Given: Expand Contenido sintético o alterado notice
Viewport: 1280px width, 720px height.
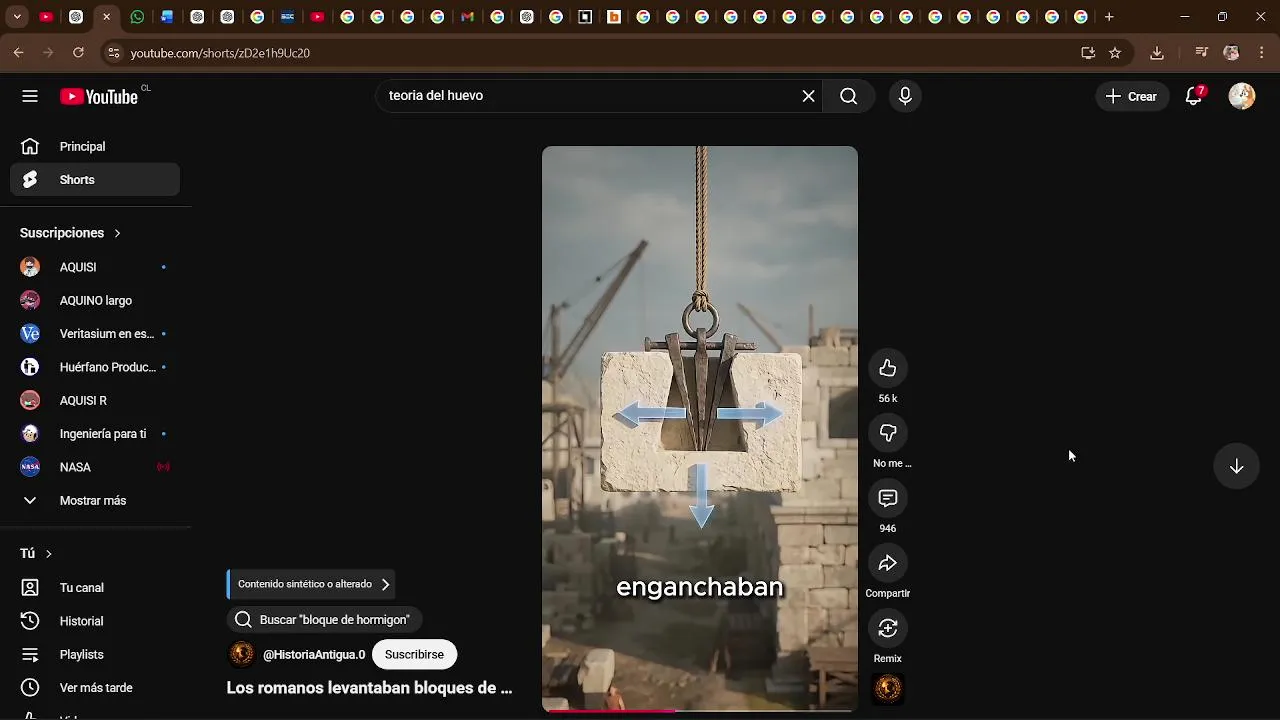Looking at the screenshot, I should 311,584.
